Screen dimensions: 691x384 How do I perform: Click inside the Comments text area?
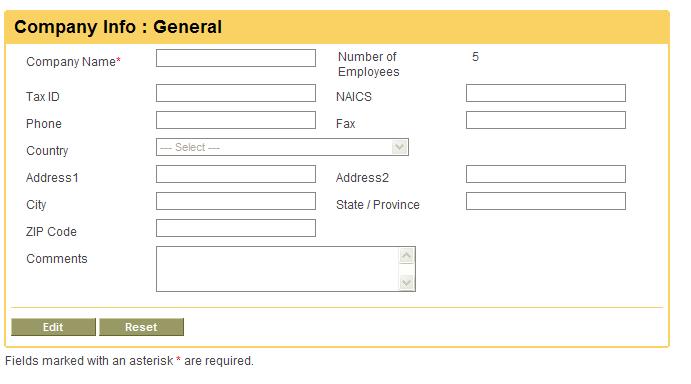tap(278, 269)
